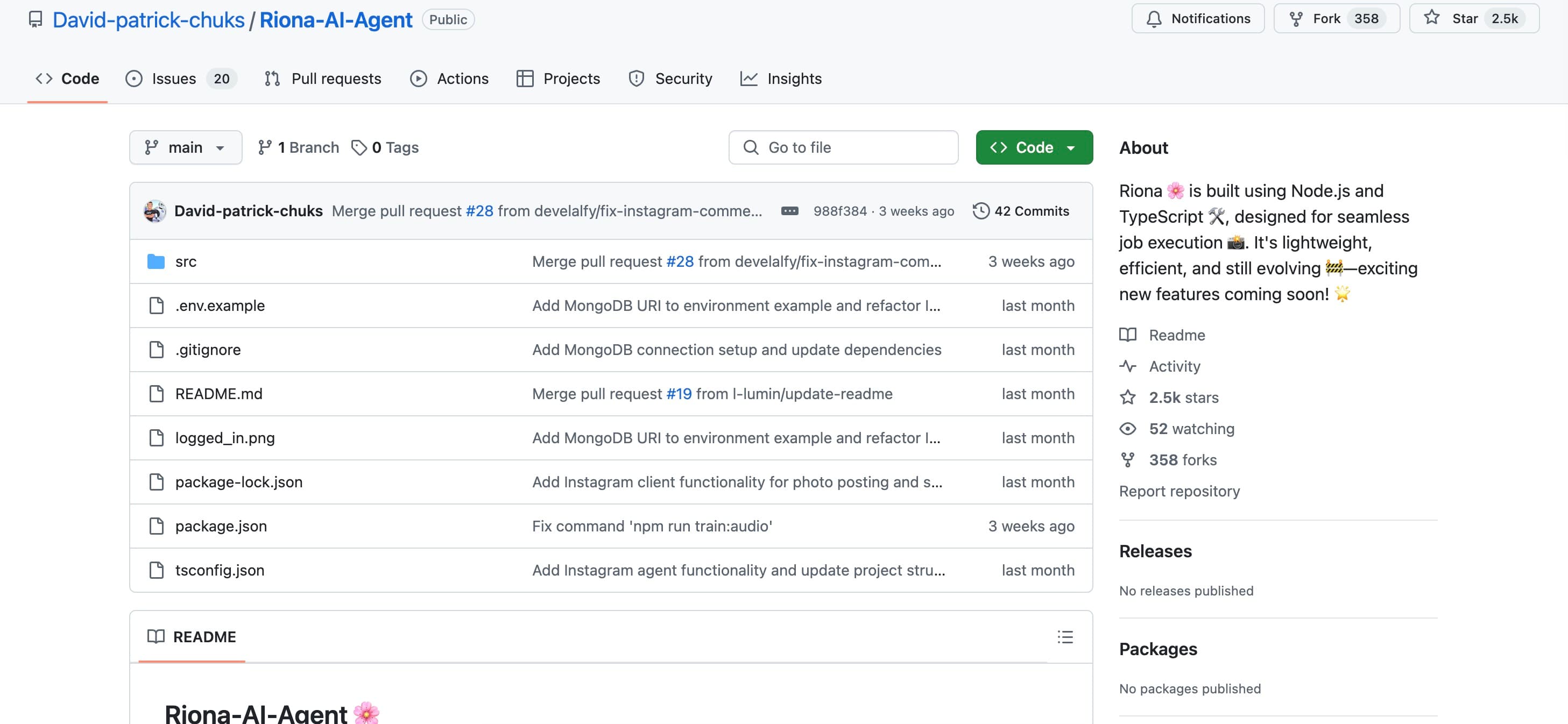View the 52 watching link
The width and height of the screenshot is (1568, 724).
tap(1177, 429)
